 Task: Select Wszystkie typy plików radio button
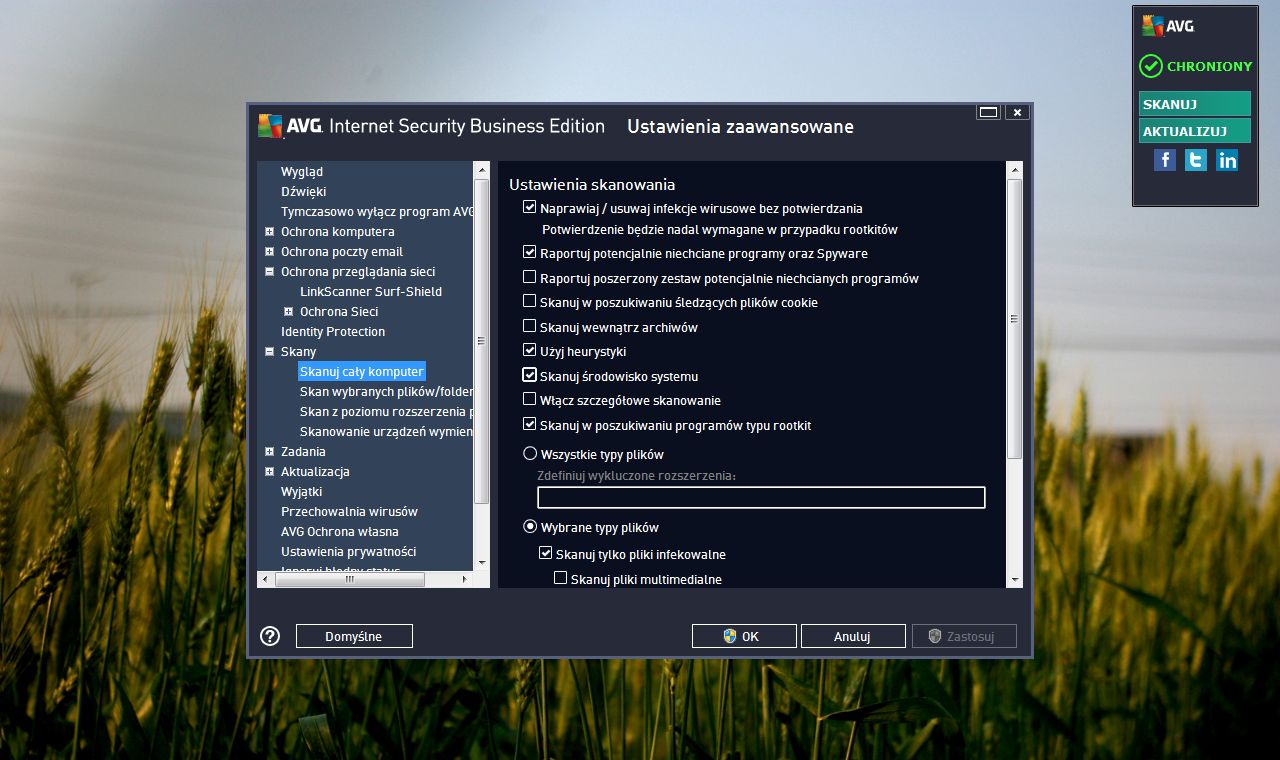530,454
